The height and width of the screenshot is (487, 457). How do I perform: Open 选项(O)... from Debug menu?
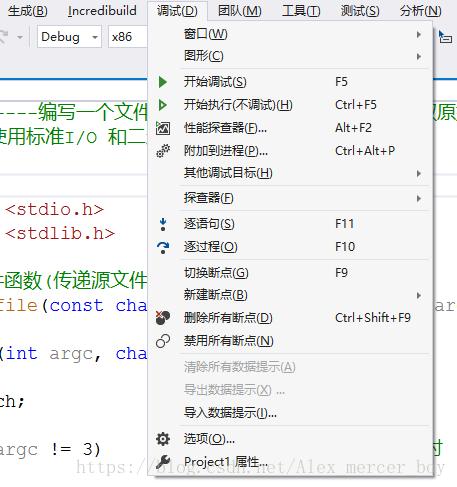pyautogui.click(x=290, y=439)
